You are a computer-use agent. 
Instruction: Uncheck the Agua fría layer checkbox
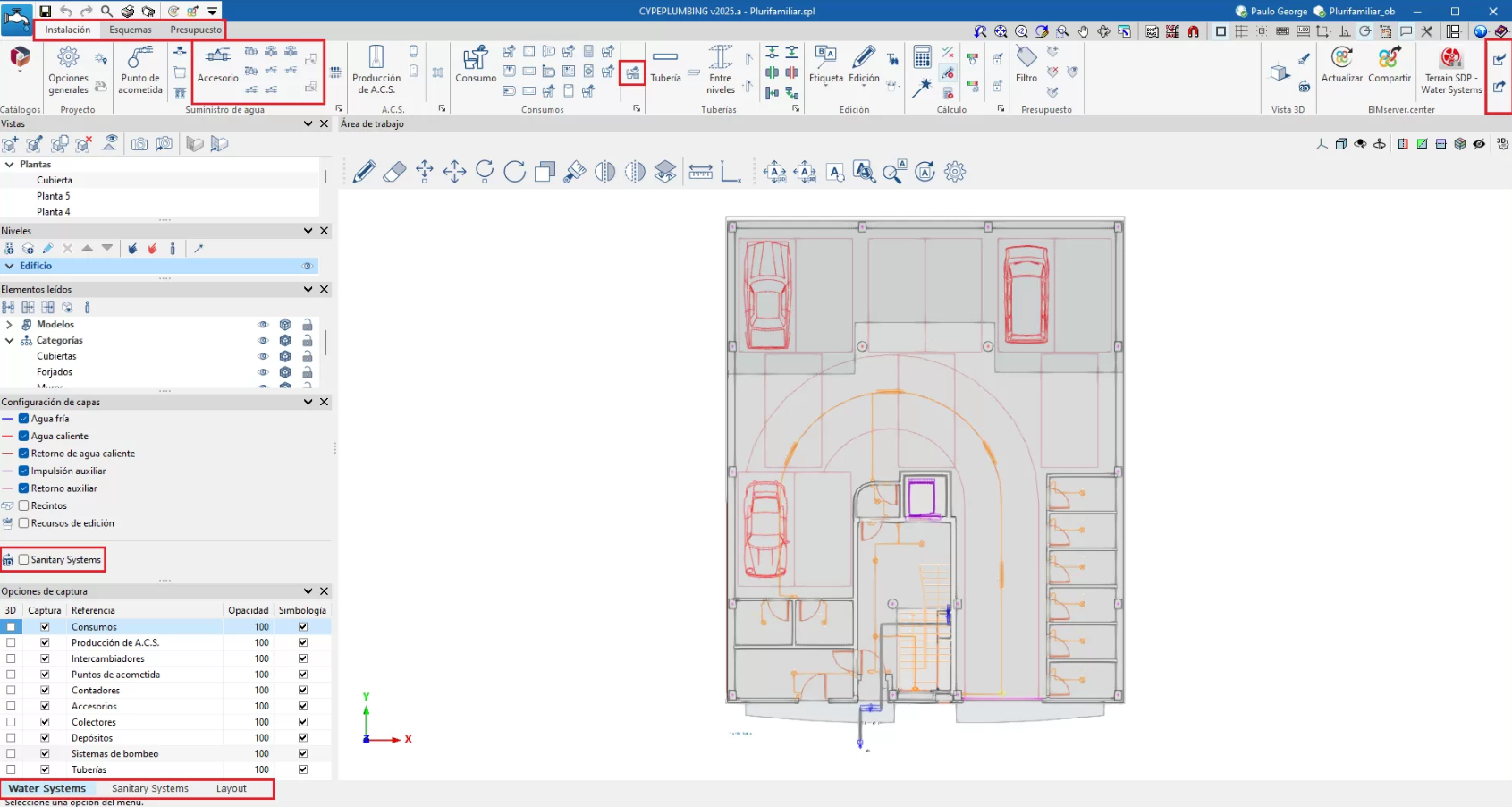pyautogui.click(x=24, y=419)
